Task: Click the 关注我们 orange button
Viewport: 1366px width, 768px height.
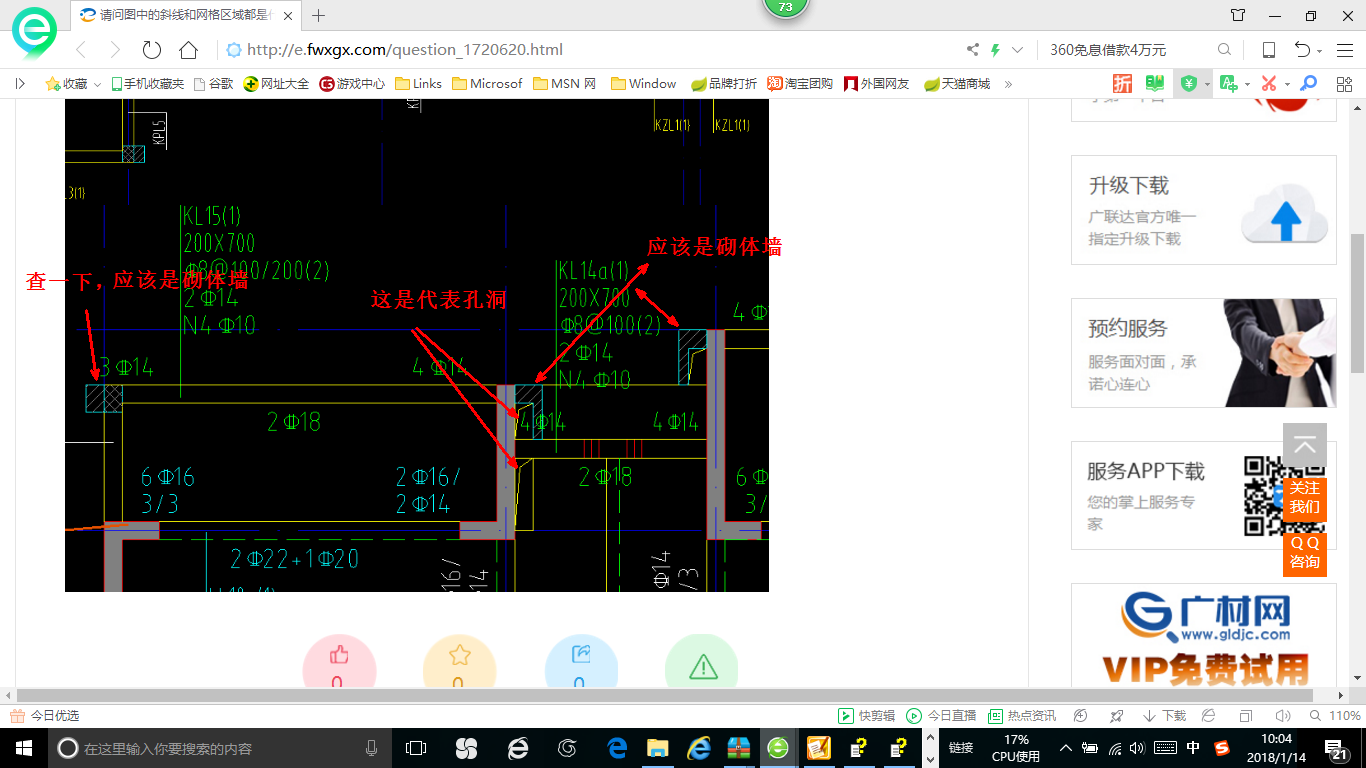Action: pos(1305,497)
